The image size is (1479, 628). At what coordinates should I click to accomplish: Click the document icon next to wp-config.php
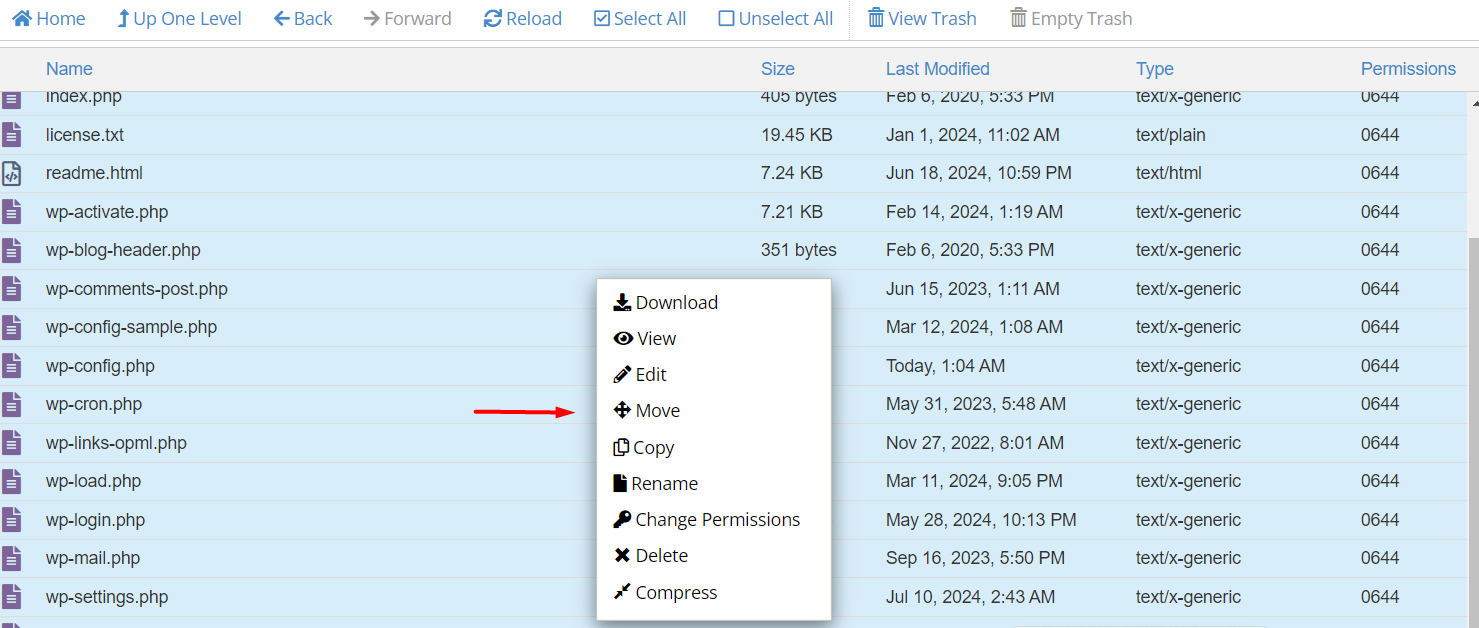pos(11,365)
